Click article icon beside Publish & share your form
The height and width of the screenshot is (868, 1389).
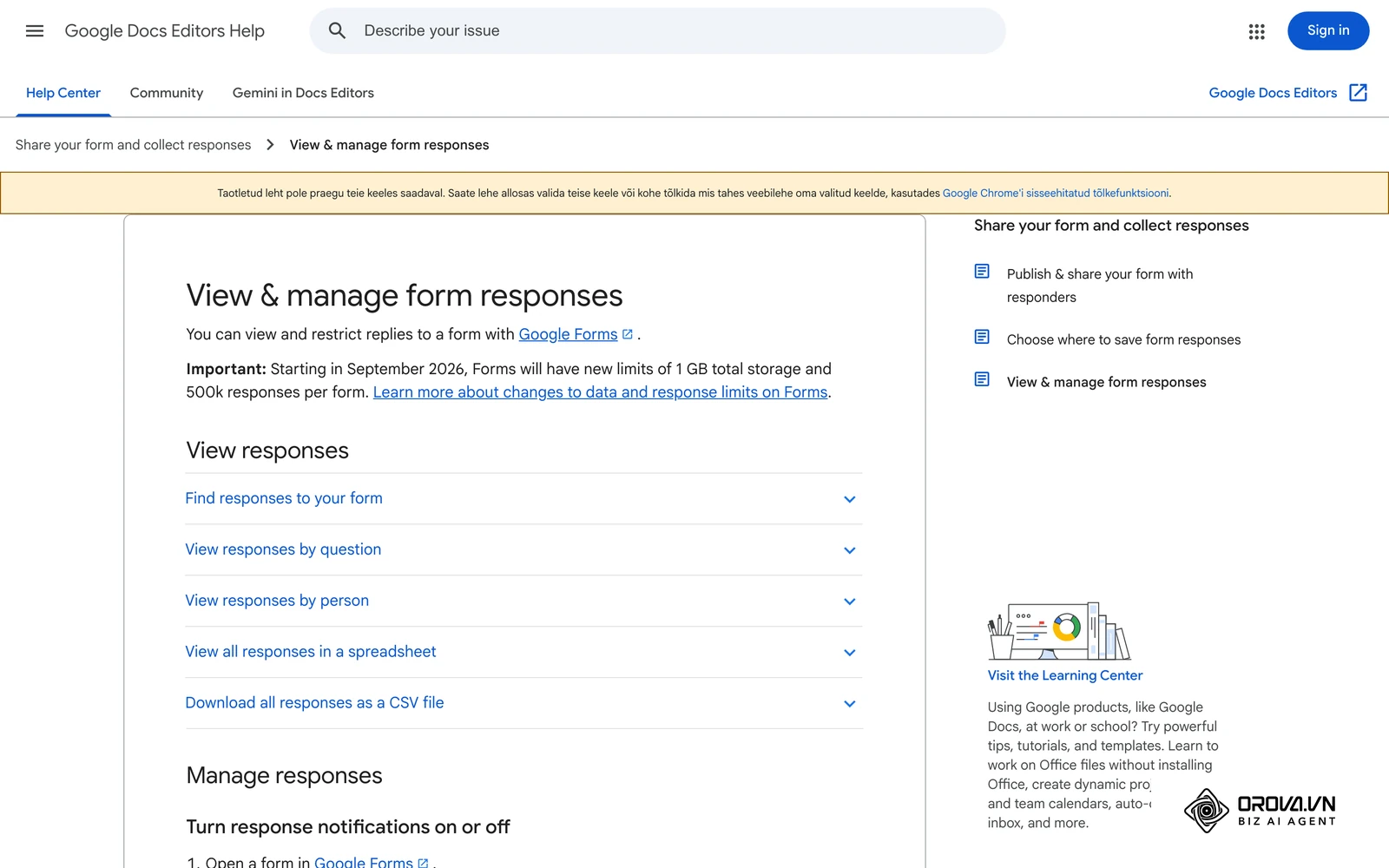click(982, 272)
